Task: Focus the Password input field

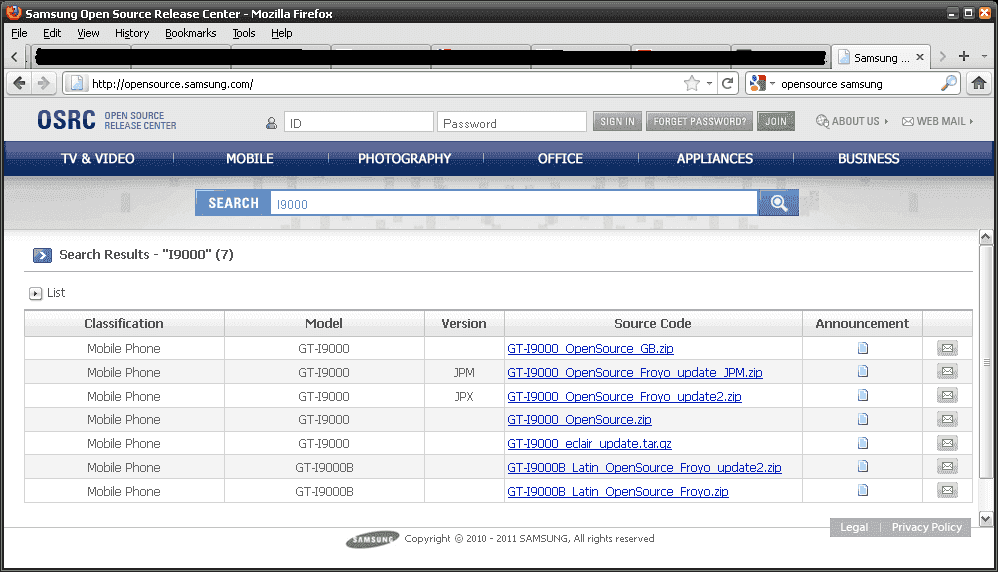Action: point(511,122)
